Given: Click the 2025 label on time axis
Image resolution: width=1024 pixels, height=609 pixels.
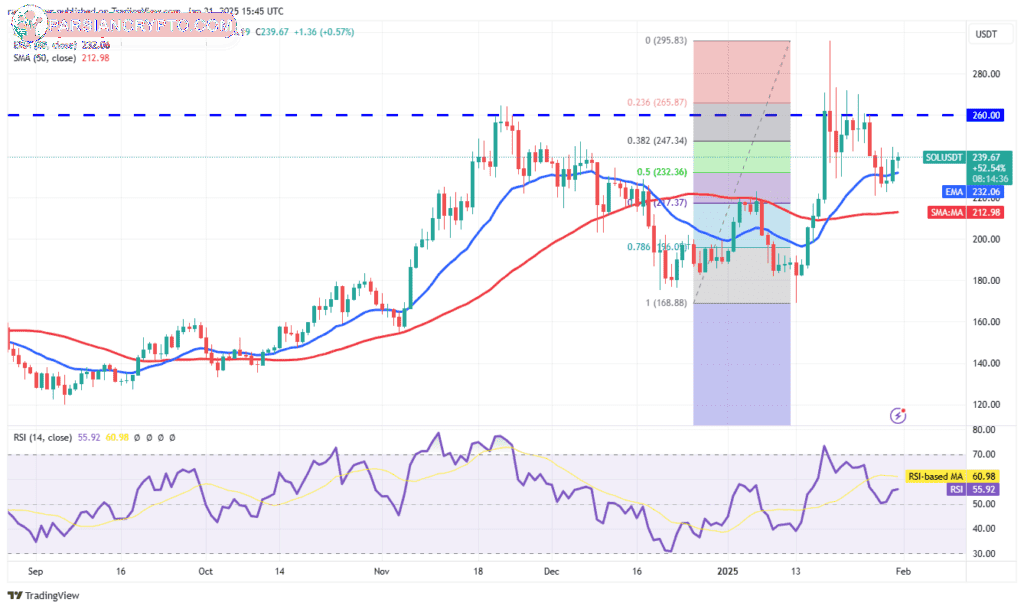Looking at the screenshot, I should (728, 571).
